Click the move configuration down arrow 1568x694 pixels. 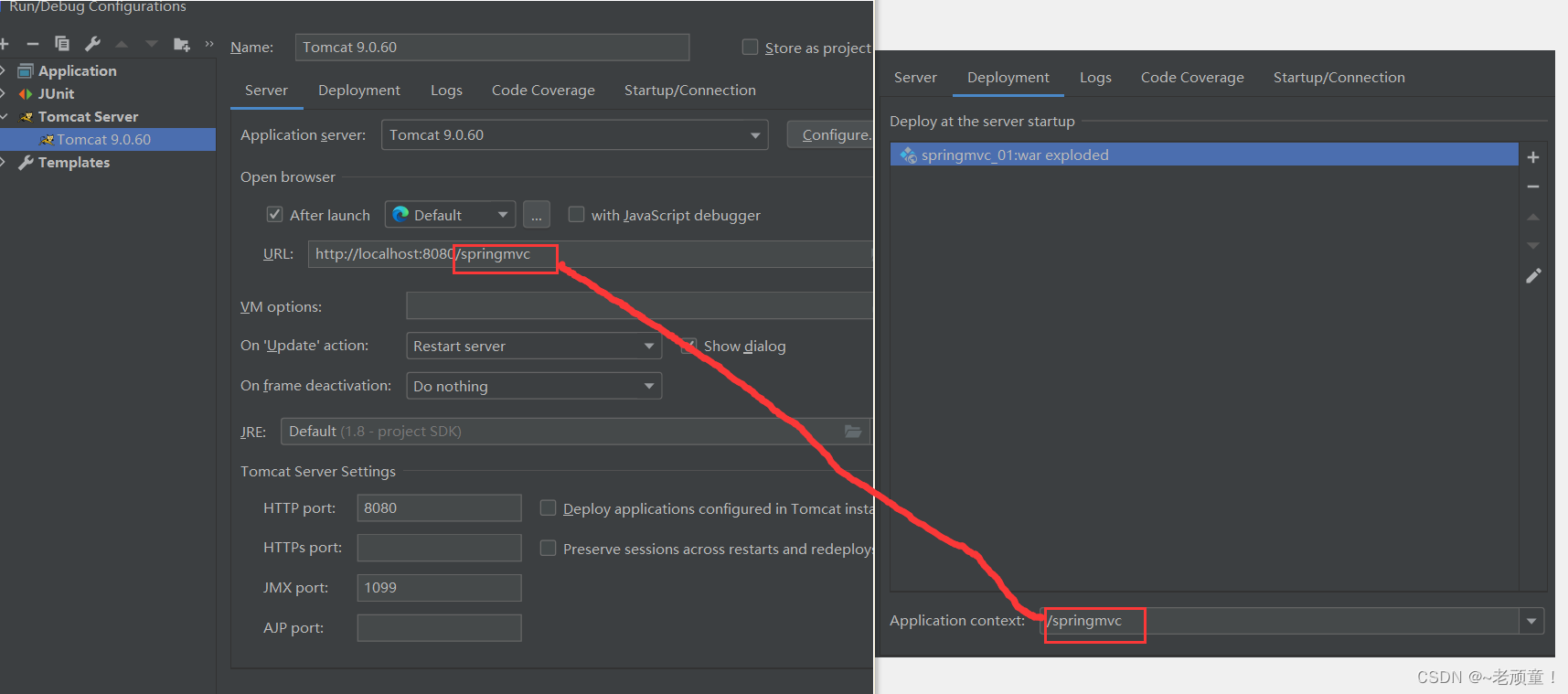click(152, 44)
